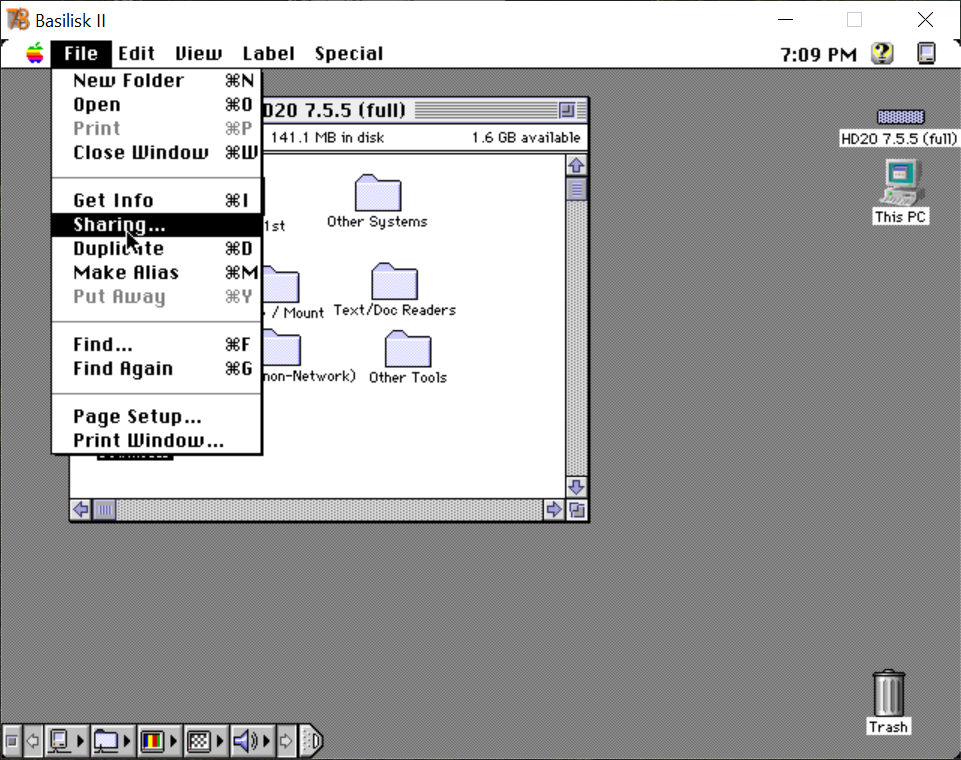Click the horizontal scrollbar thumb
Image resolution: width=961 pixels, height=760 pixels.
click(105, 510)
